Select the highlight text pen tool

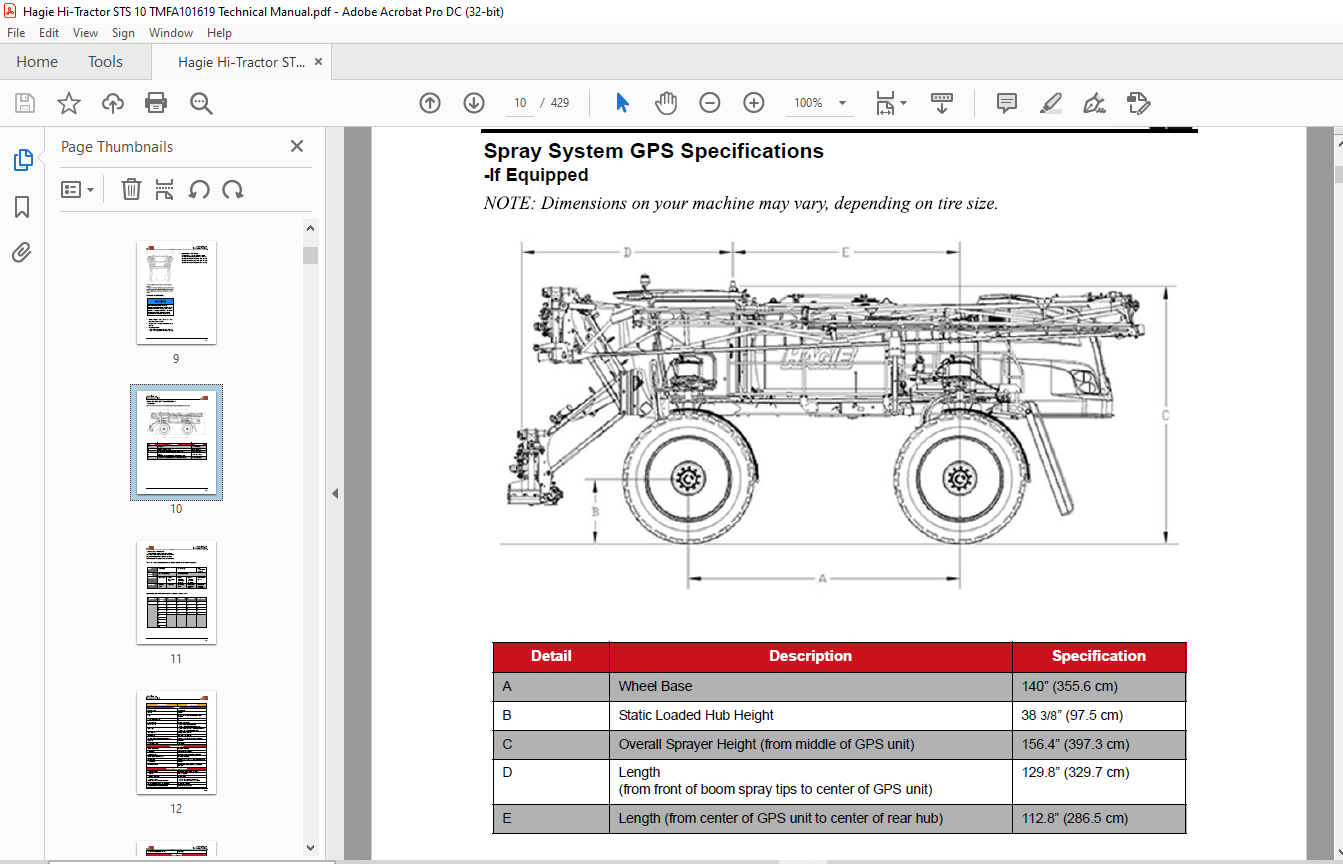[1050, 103]
